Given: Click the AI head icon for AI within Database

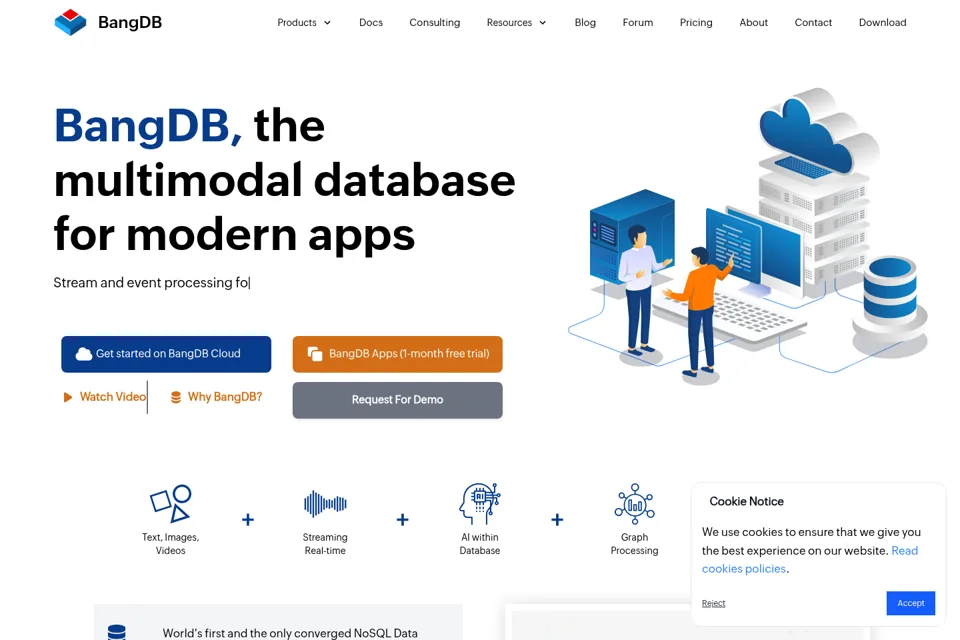Looking at the screenshot, I should click(480, 504).
